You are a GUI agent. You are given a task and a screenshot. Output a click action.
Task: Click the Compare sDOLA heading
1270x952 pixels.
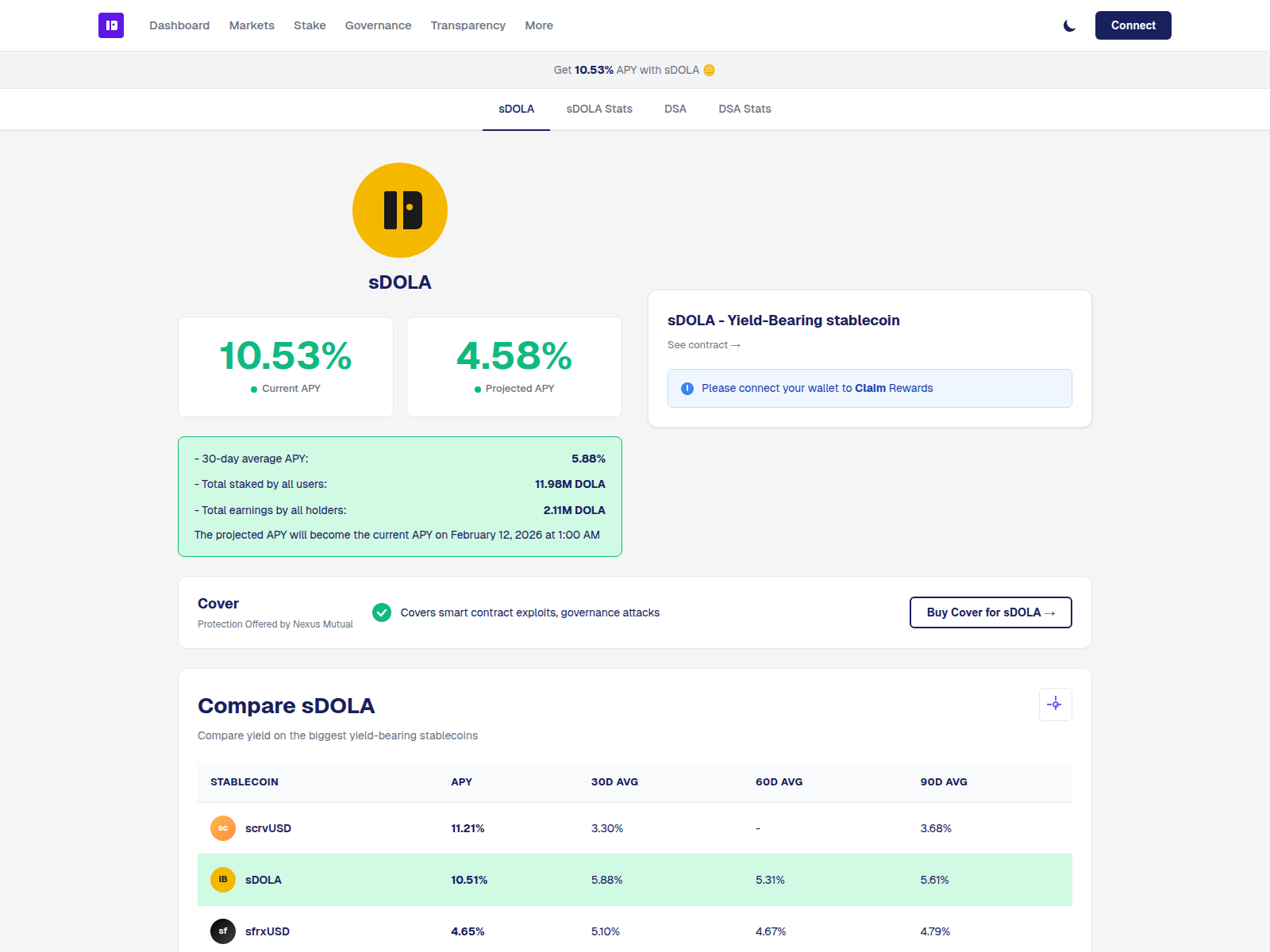coord(287,706)
